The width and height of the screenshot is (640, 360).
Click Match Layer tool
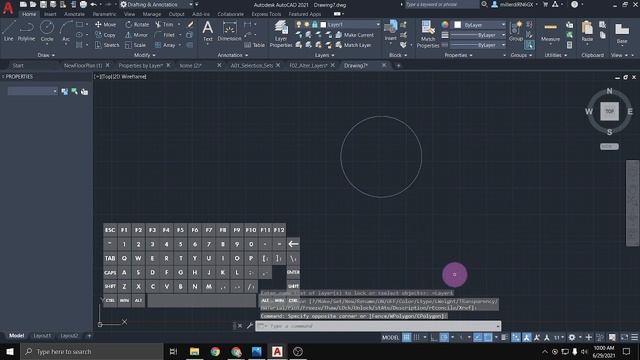[353, 45]
